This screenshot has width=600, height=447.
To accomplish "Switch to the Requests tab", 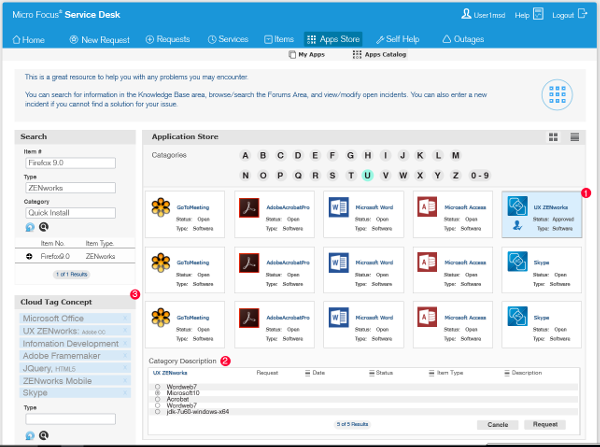I will point(168,39).
